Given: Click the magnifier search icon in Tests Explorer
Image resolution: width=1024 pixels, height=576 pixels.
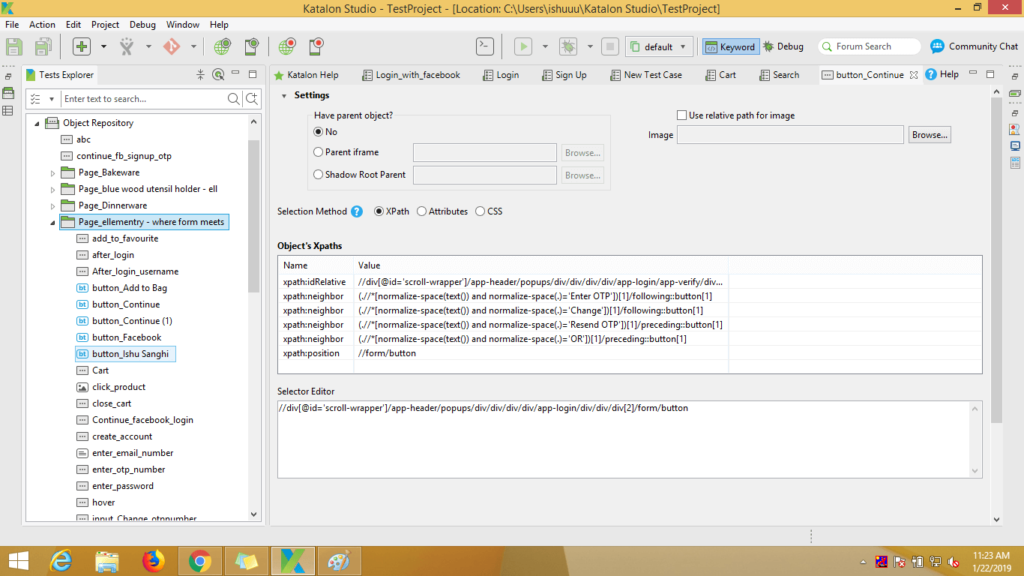Looking at the screenshot, I should point(233,99).
